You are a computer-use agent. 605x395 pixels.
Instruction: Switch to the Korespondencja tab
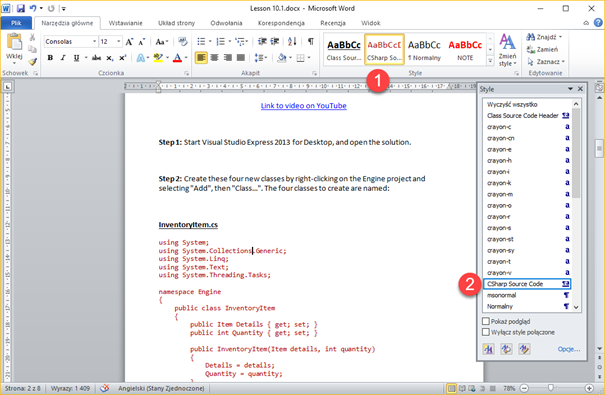[281, 23]
